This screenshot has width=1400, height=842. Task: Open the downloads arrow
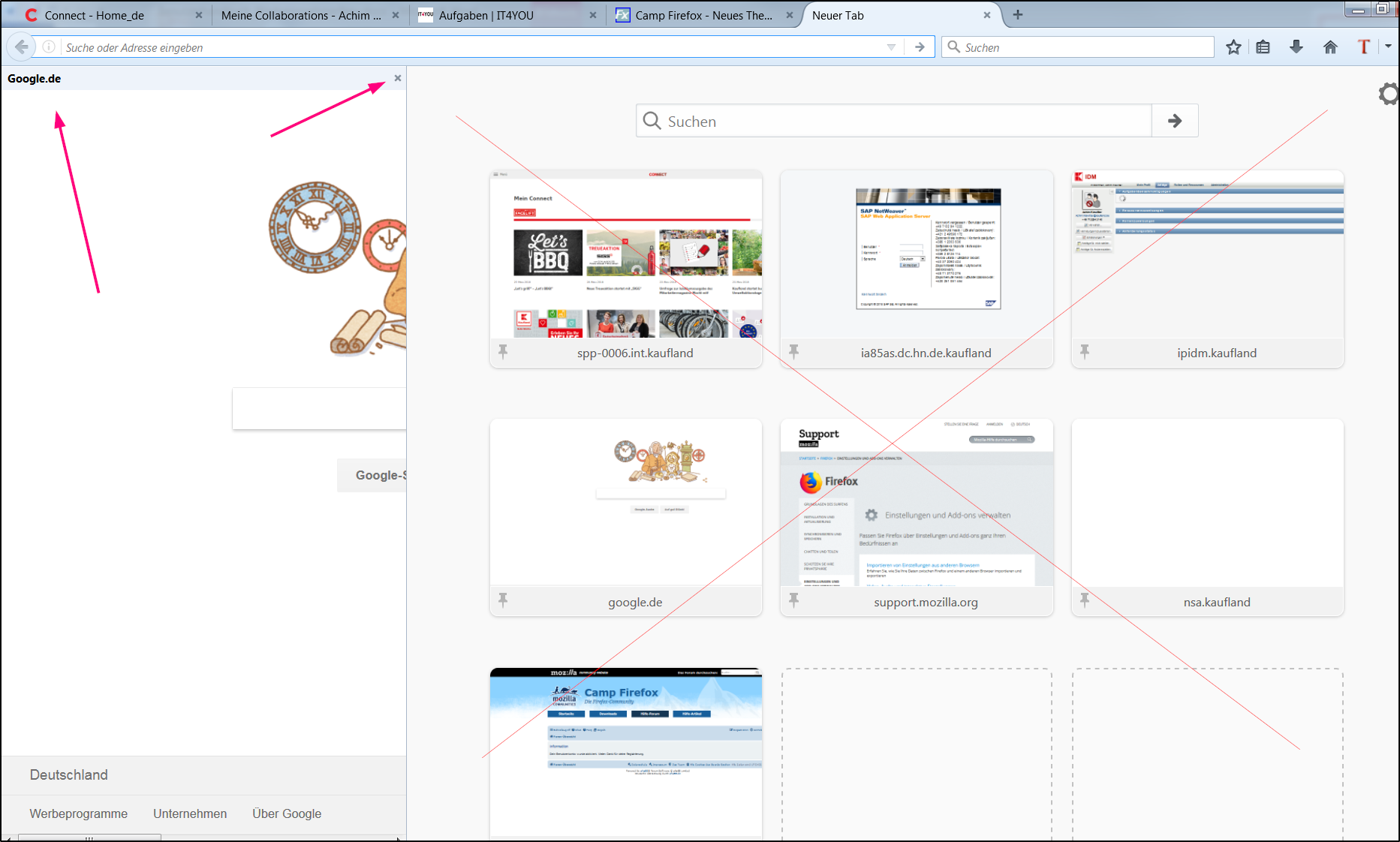(x=1296, y=47)
